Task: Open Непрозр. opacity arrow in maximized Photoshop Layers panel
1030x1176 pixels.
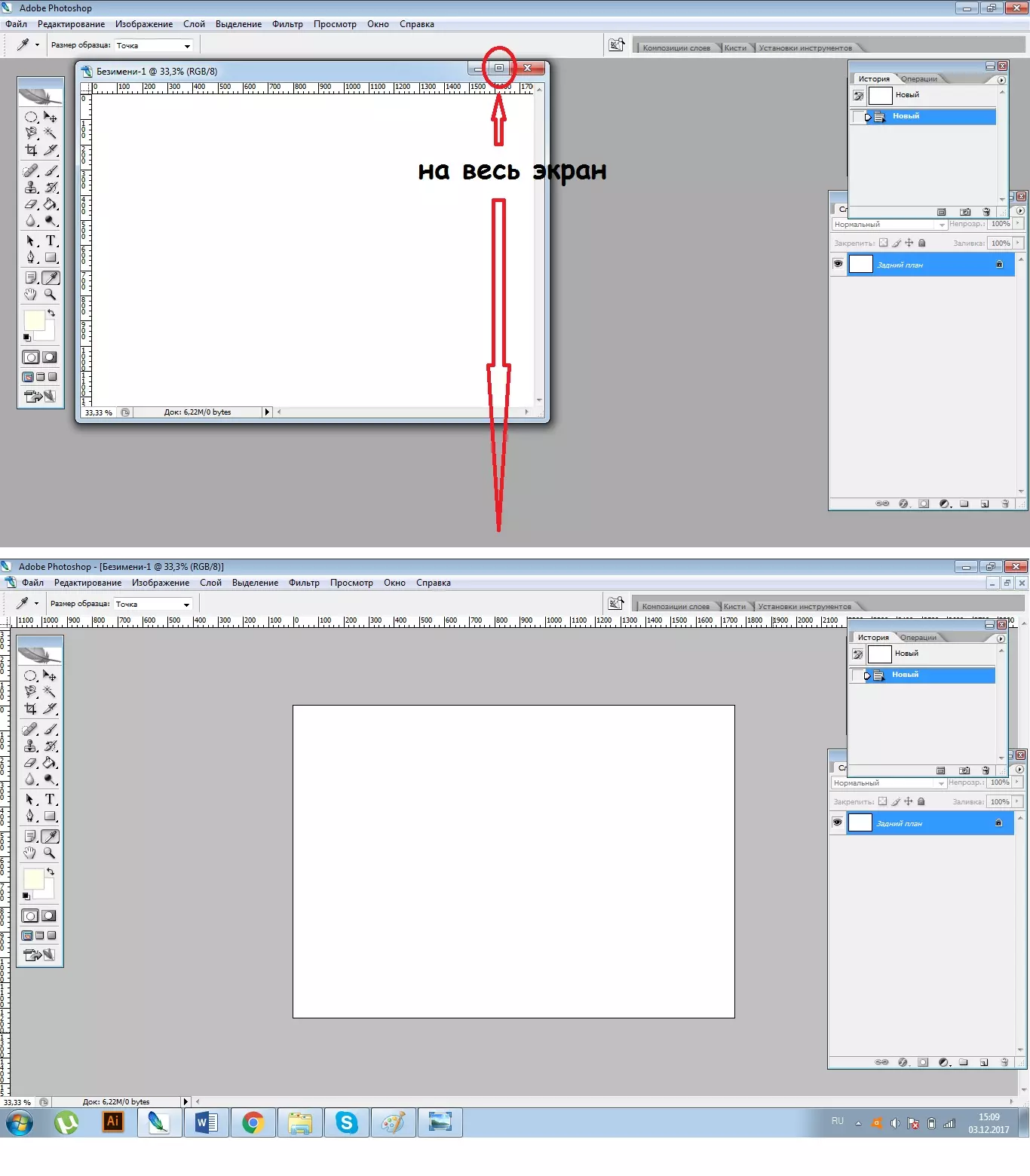Action: click(1018, 782)
